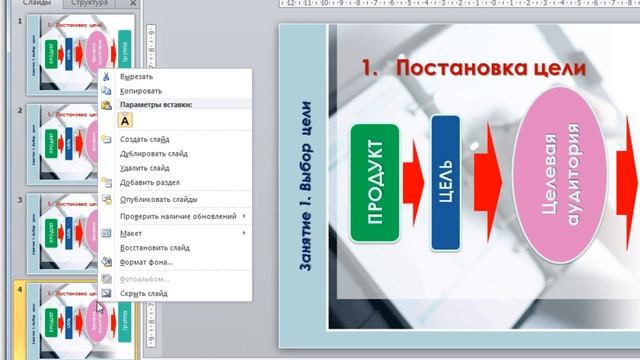Click the clipboard Paste Options icon

pos(107,105)
